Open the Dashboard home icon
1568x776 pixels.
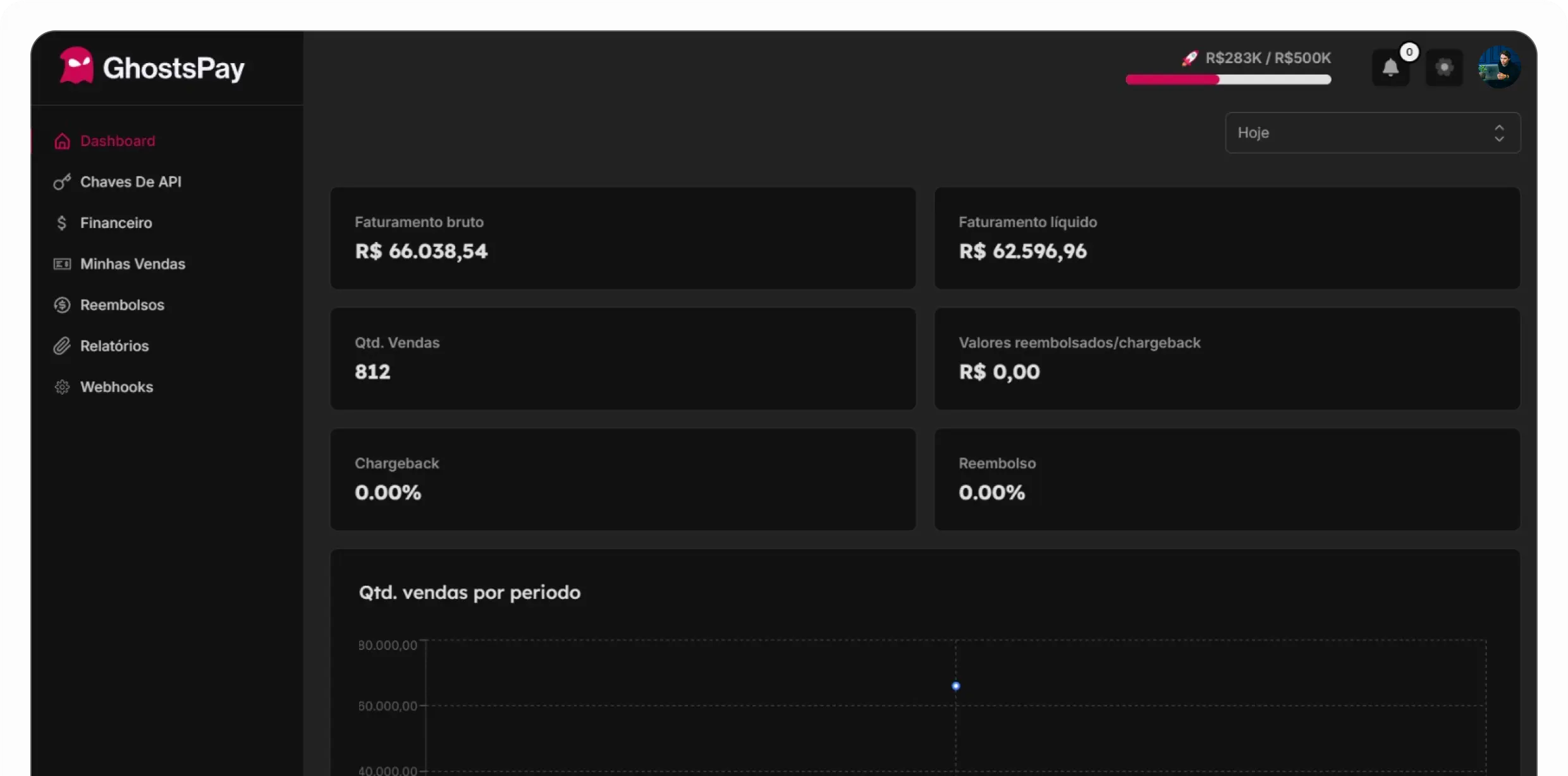[x=61, y=140]
